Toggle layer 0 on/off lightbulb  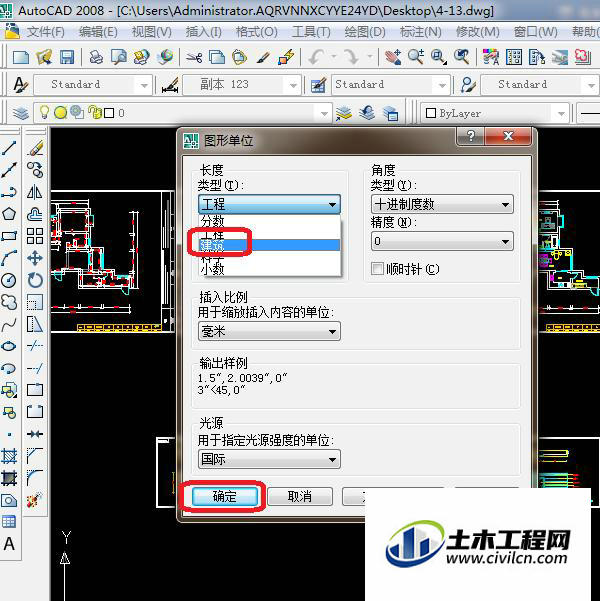pos(44,112)
